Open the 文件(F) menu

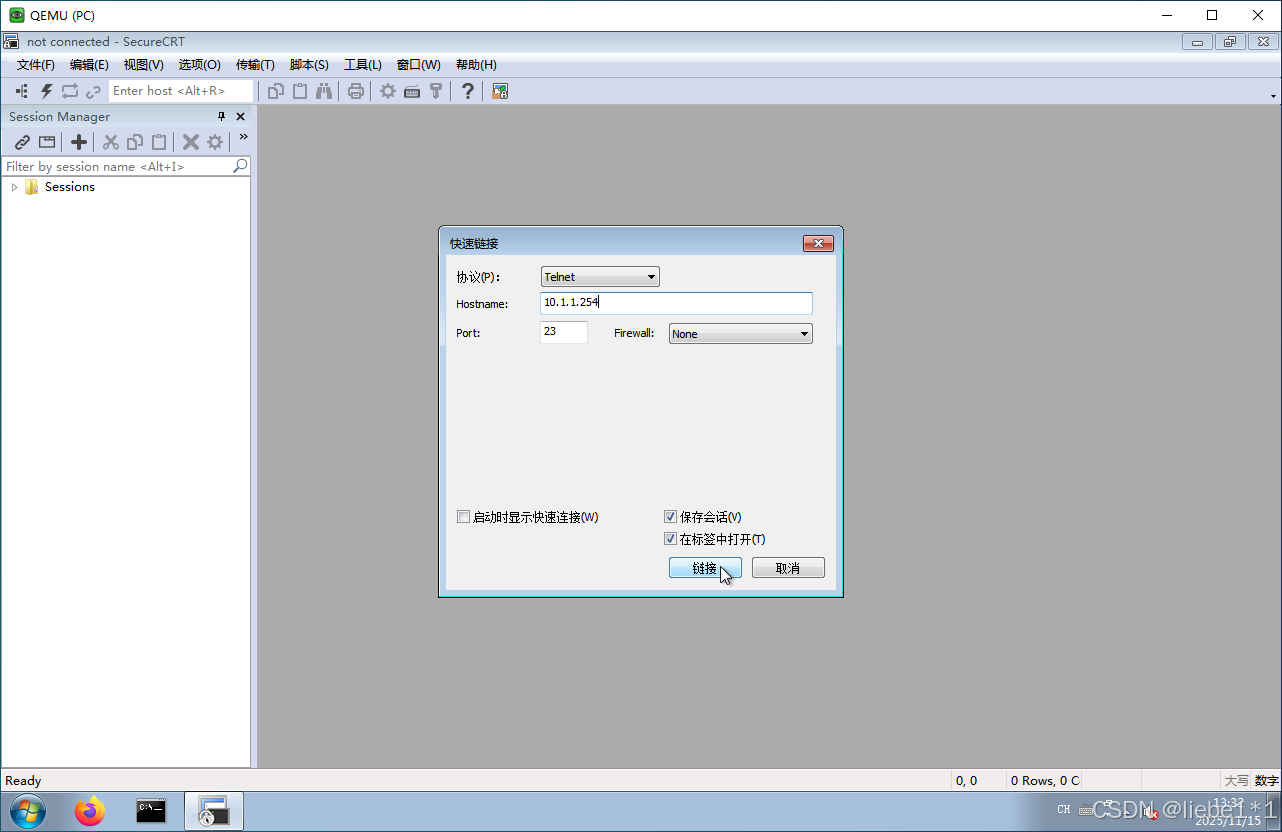(35, 65)
